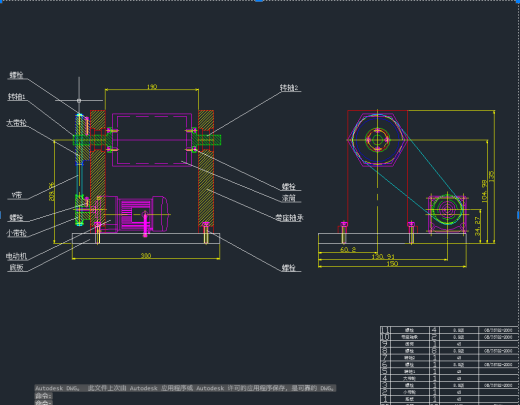Viewport: 520px width, 405px height.
Task: Pick the magenta roller drum rectangle
Action: pos(152,140)
